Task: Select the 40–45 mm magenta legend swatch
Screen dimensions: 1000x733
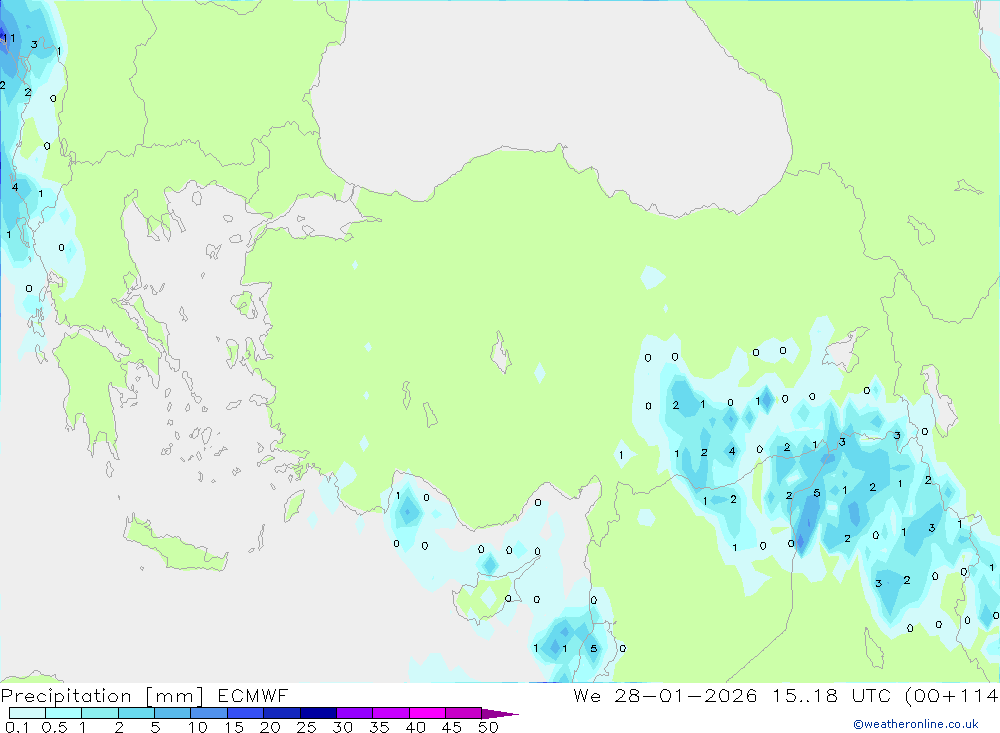Action: [427, 713]
